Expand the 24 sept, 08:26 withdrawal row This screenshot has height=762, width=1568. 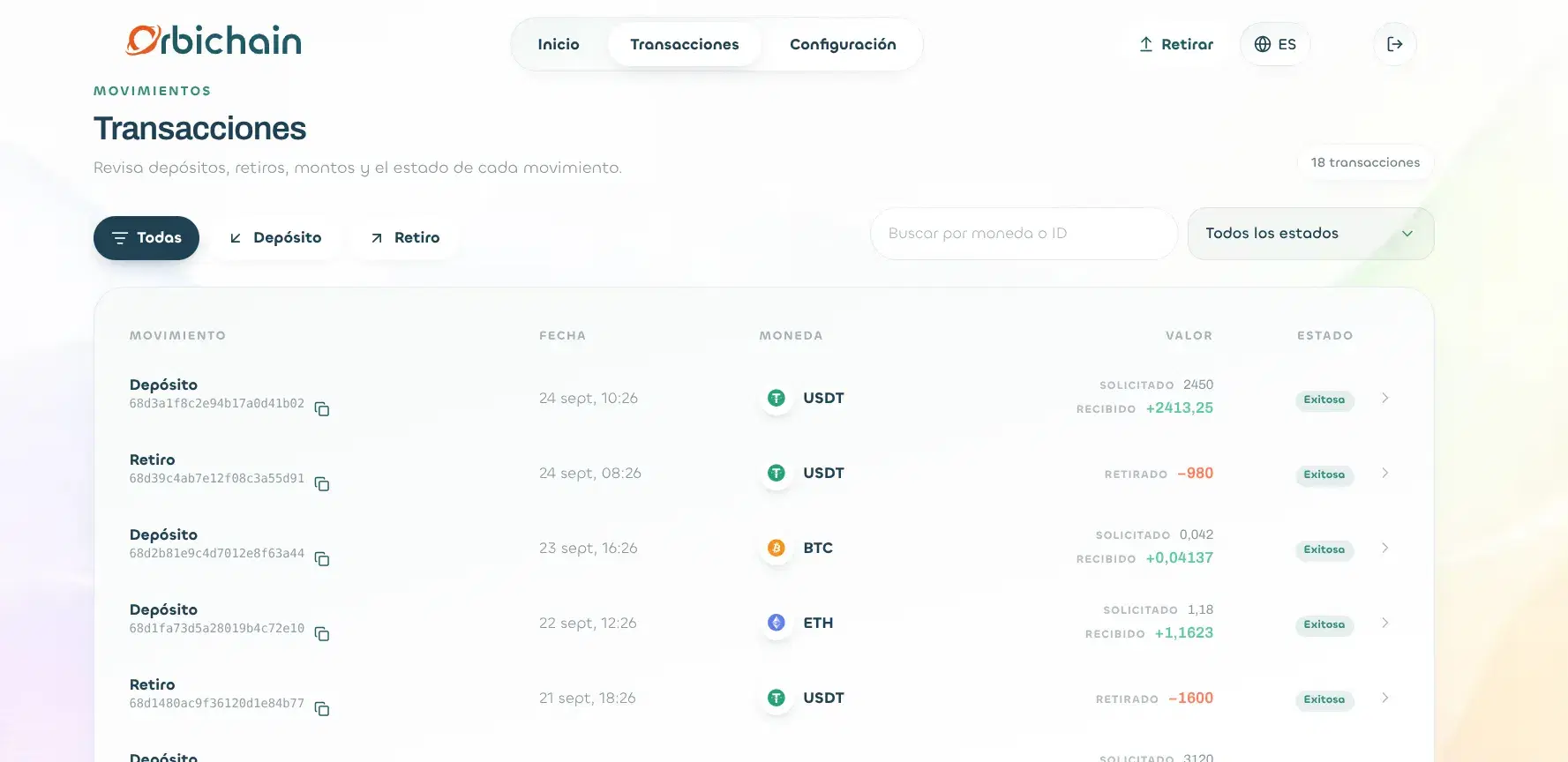pos(1385,474)
